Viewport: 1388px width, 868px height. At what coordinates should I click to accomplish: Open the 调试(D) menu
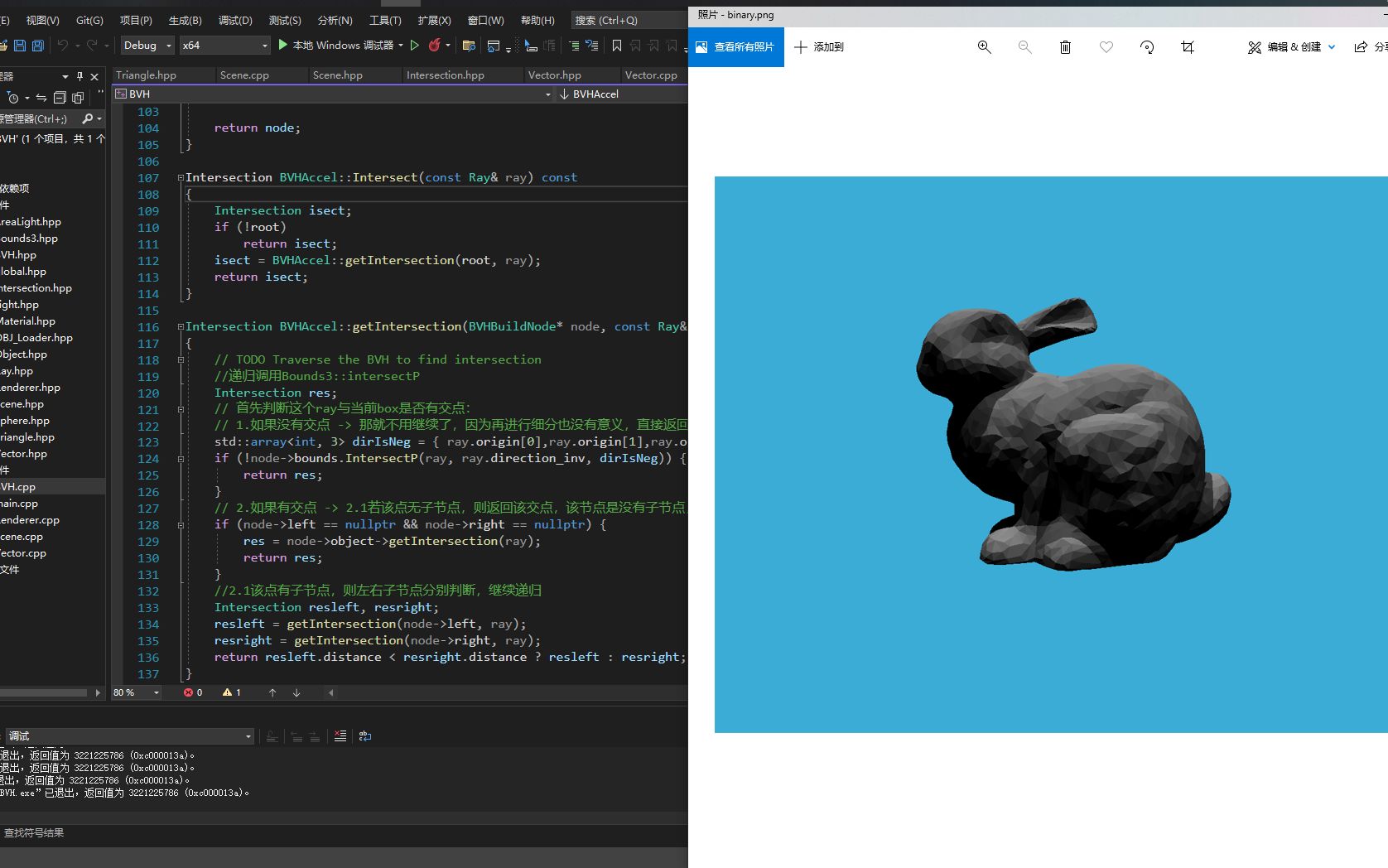pos(235,20)
